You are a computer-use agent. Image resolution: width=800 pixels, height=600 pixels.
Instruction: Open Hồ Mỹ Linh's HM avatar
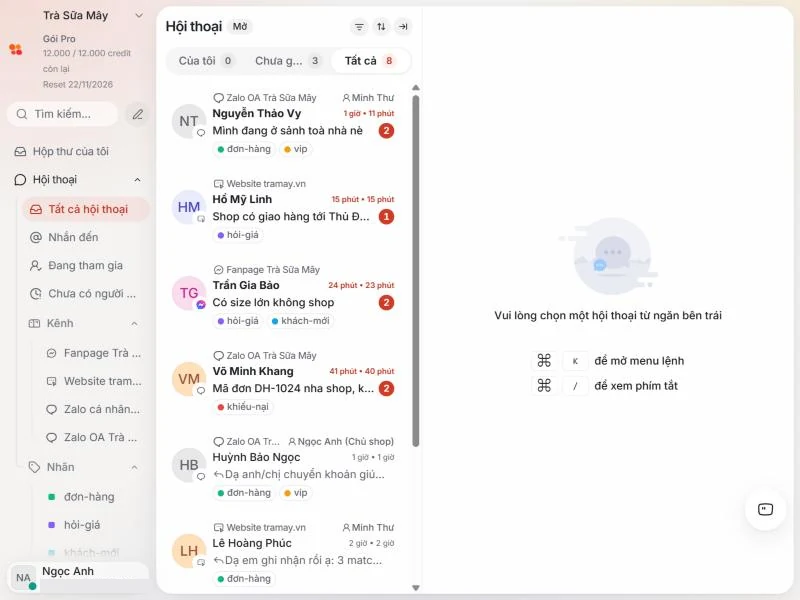pyautogui.click(x=189, y=207)
